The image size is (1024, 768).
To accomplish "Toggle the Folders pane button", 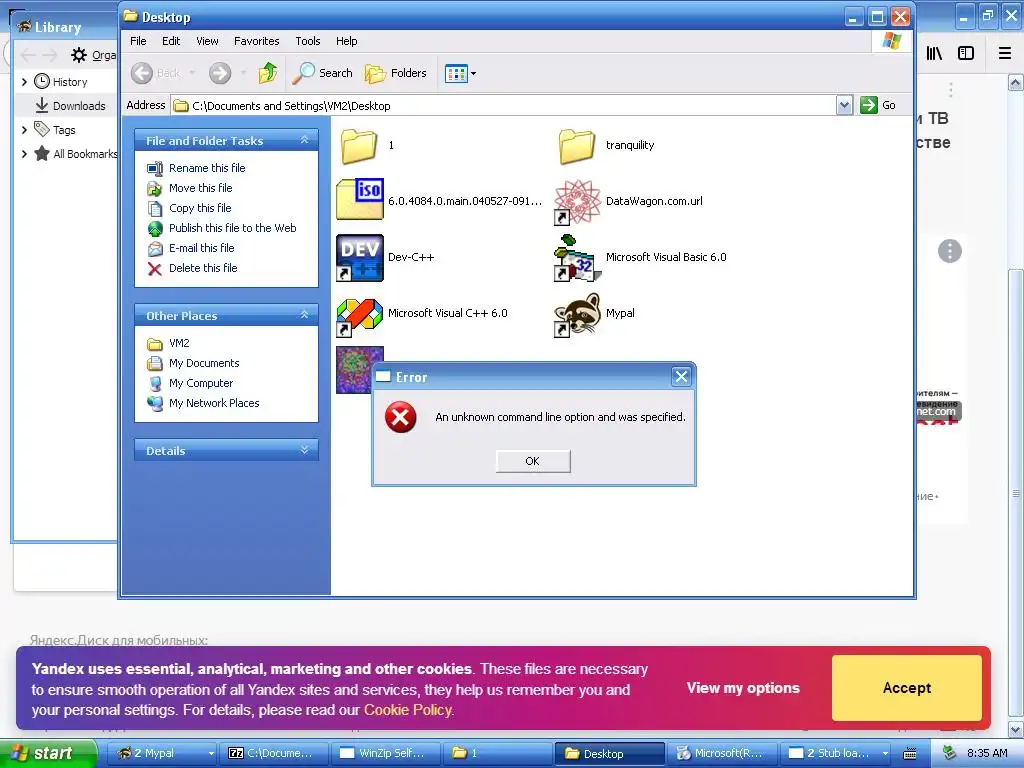I will (x=396, y=73).
